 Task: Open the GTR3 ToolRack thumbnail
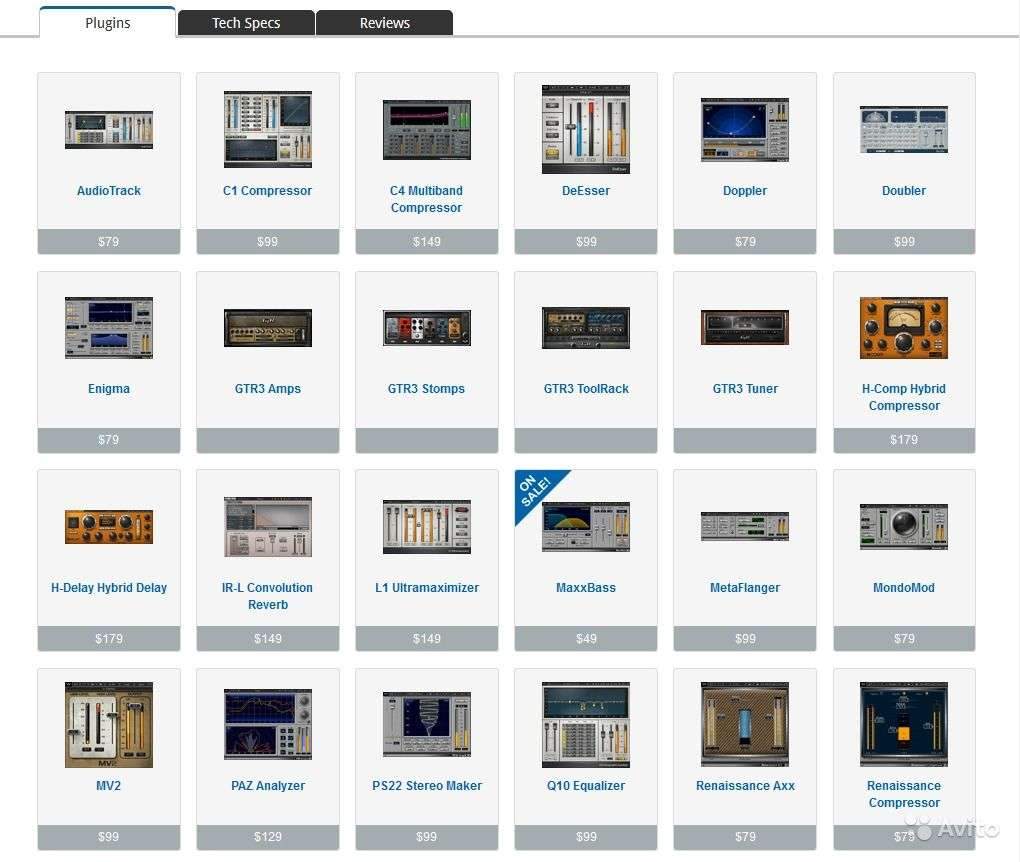(585, 328)
